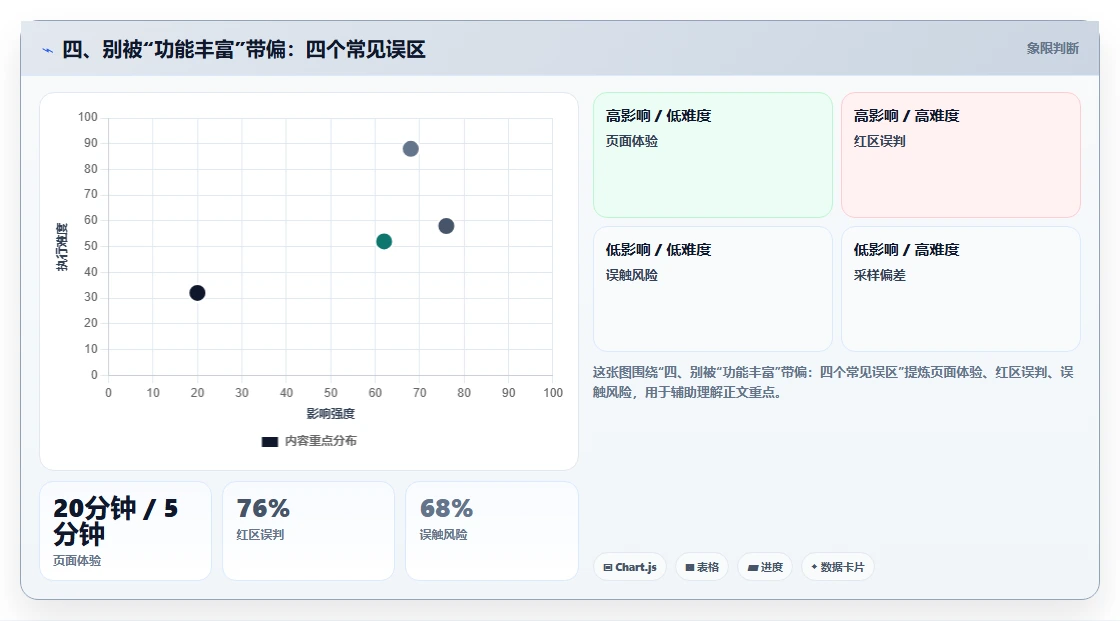
Task: Select the Chart.js tag chip
Action: coord(630,567)
